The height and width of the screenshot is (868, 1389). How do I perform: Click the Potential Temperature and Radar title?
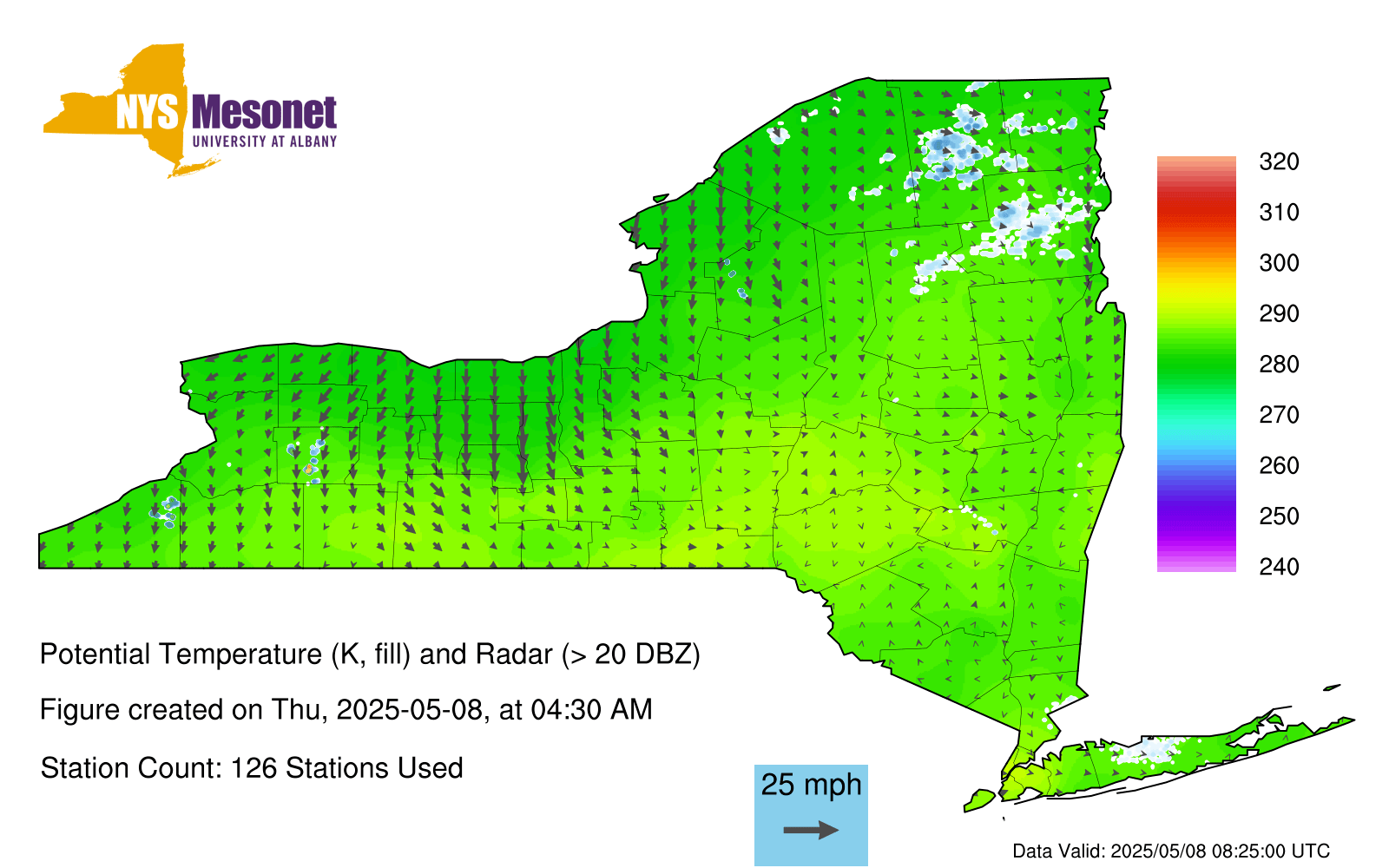point(370,654)
